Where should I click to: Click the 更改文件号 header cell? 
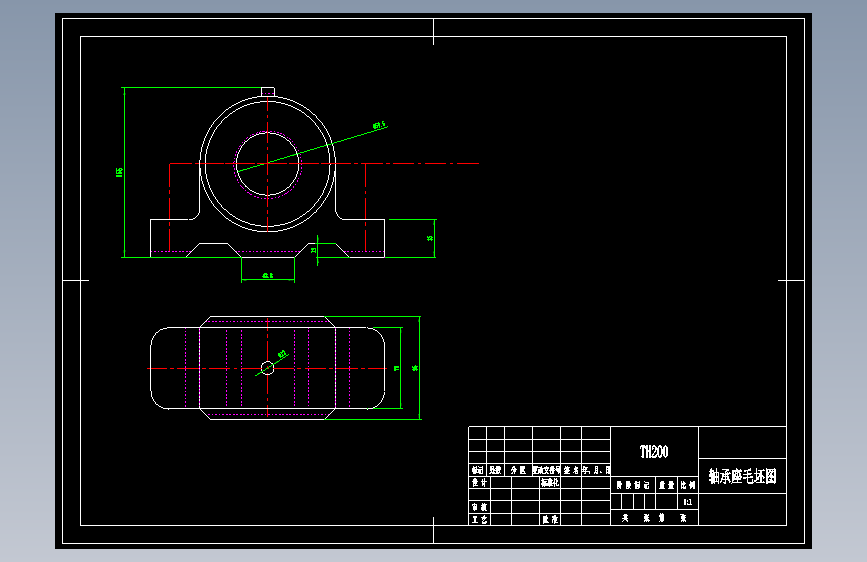click(x=546, y=470)
